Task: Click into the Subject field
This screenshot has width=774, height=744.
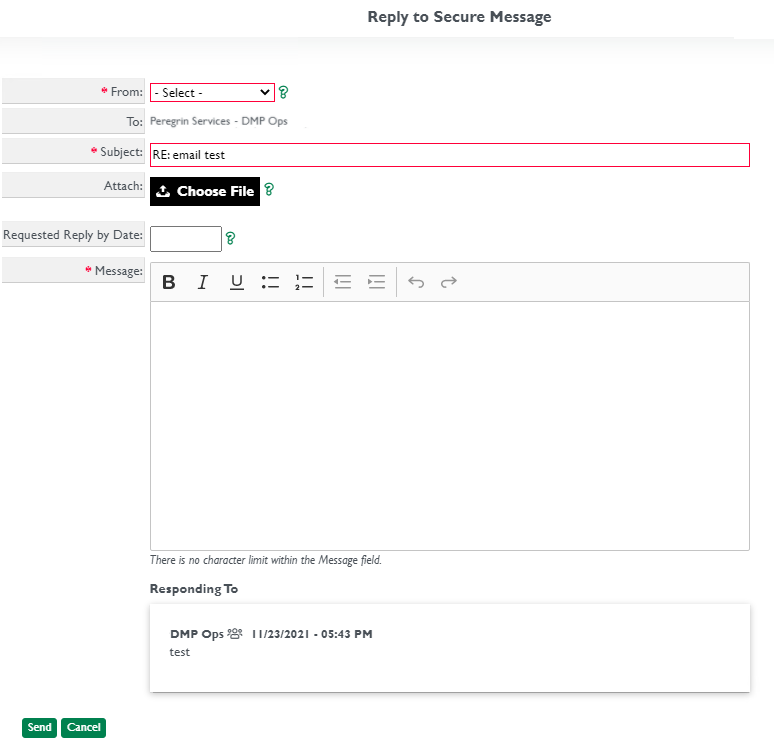Action: tap(450, 155)
